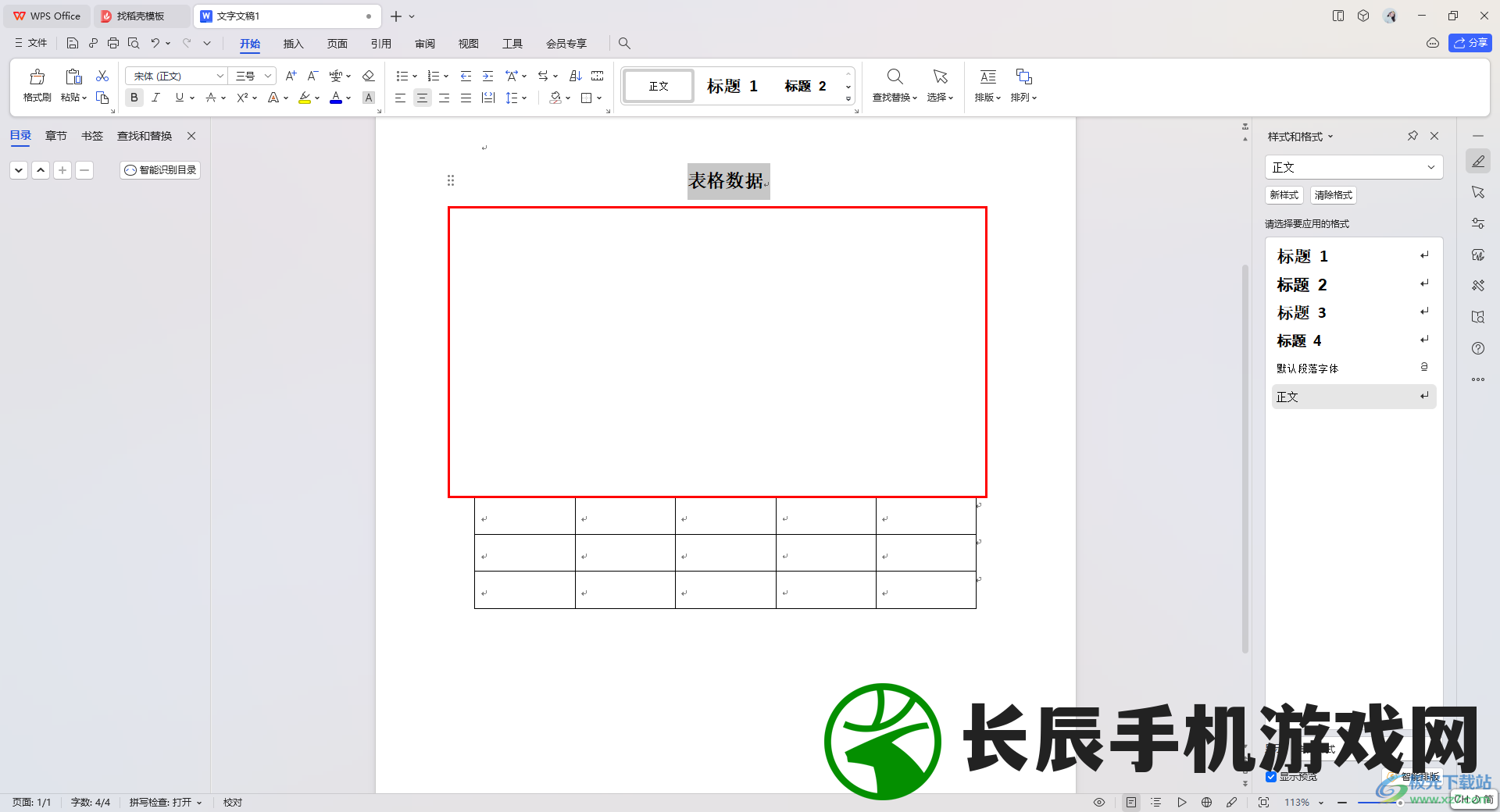Increase indent in the paragraph toolbar
The image size is (1500, 812).
tap(487, 76)
